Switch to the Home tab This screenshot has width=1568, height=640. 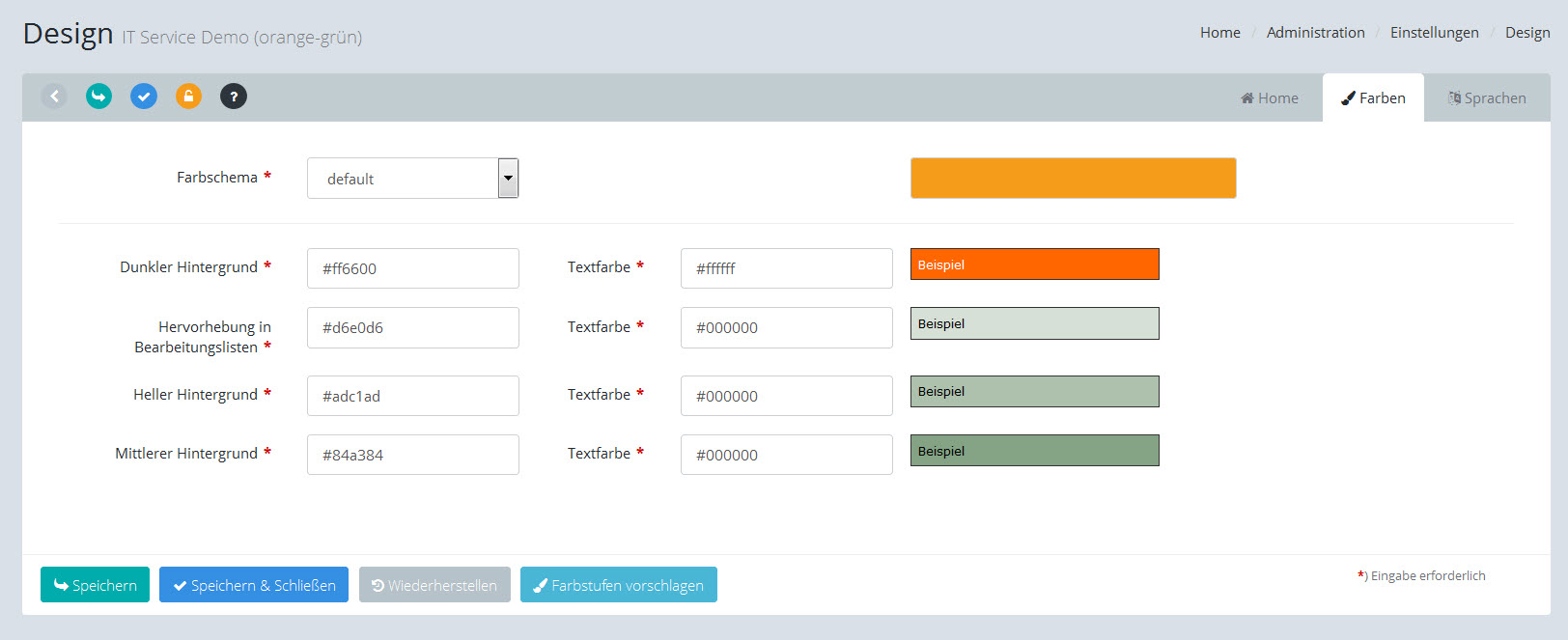(1270, 98)
